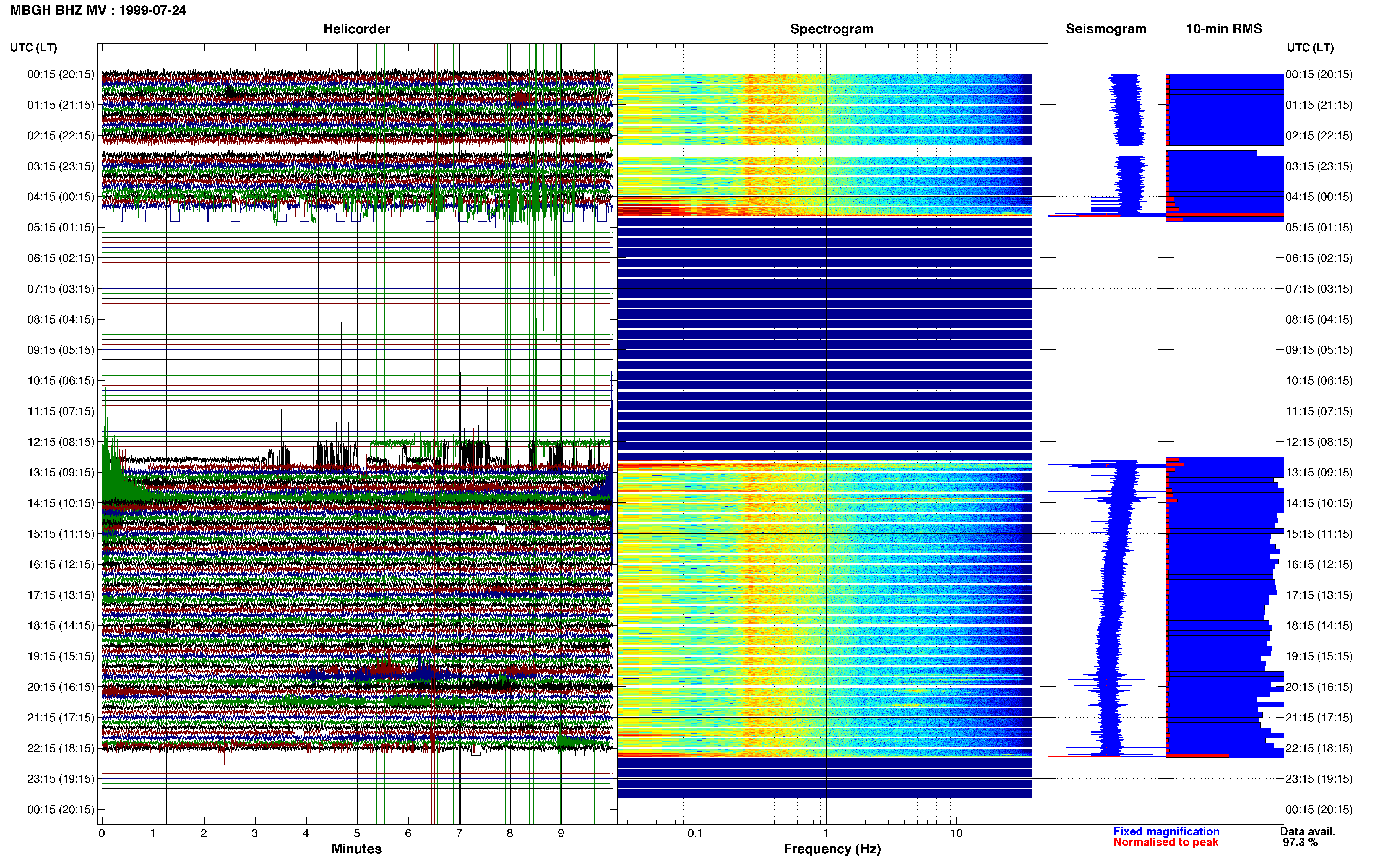The width and height of the screenshot is (1388, 868).
Task: Click "23:15 (19:15)" on the right time axis
Action: tap(1319, 779)
